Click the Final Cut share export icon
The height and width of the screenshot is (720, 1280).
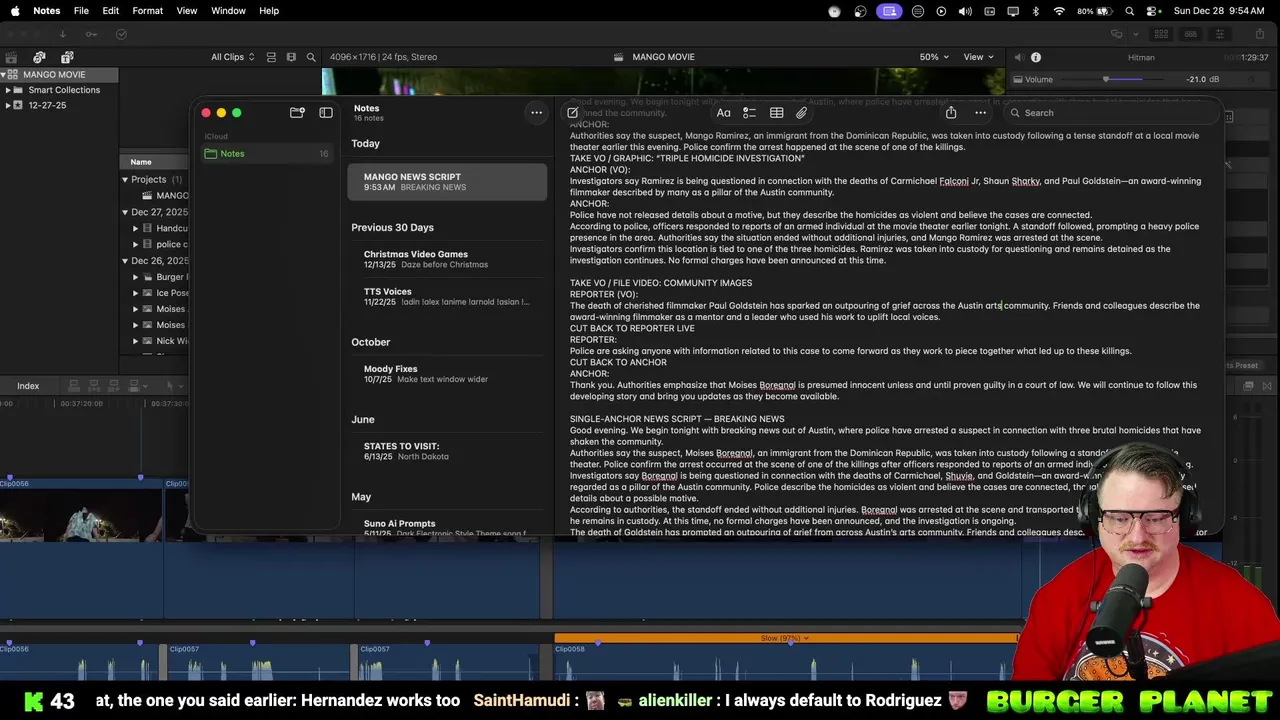1261,34
